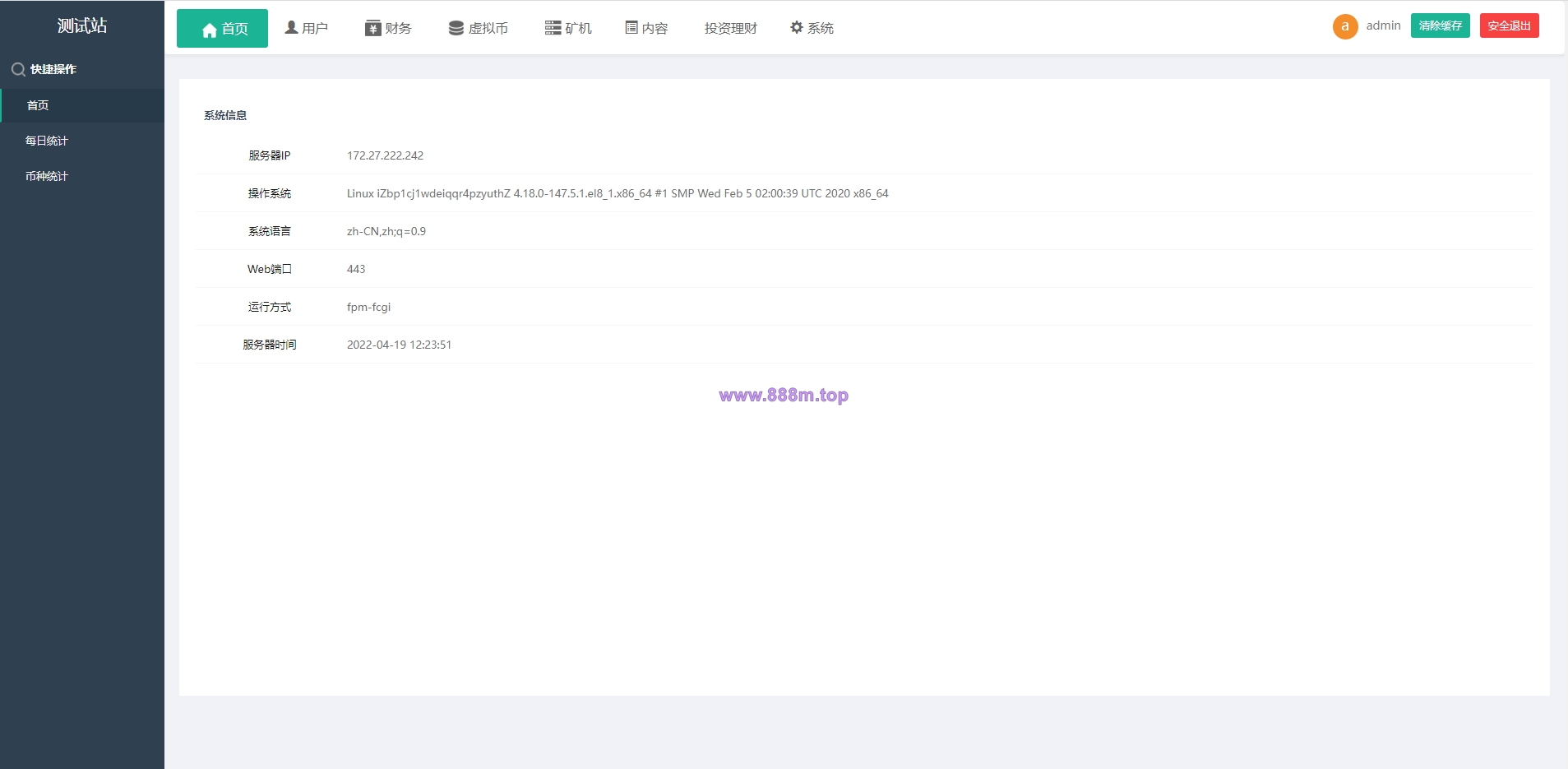Image resolution: width=1568 pixels, height=769 pixels.
Task: Click the server rack icon beside 矿机
Action: (553, 28)
